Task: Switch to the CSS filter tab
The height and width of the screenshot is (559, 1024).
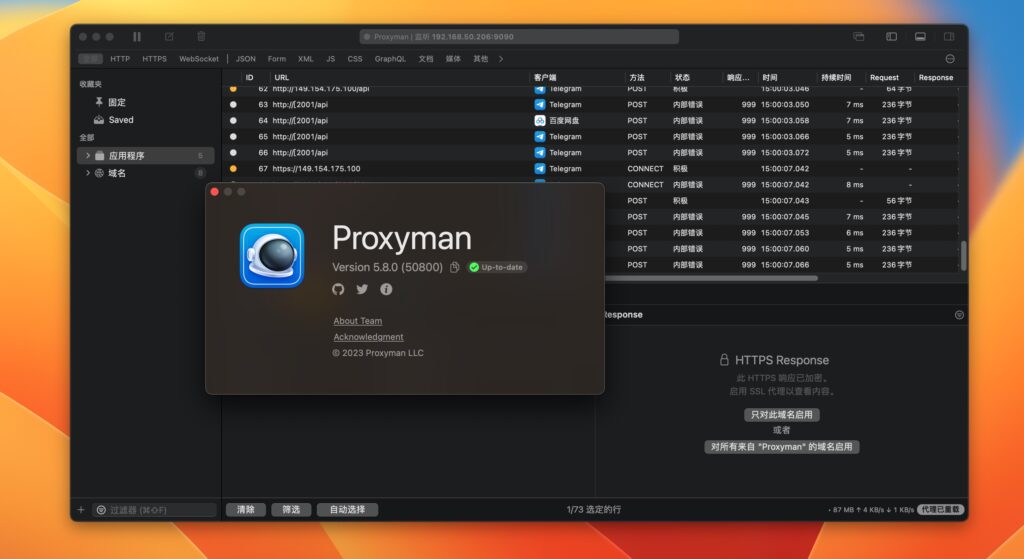Action: pos(355,59)
